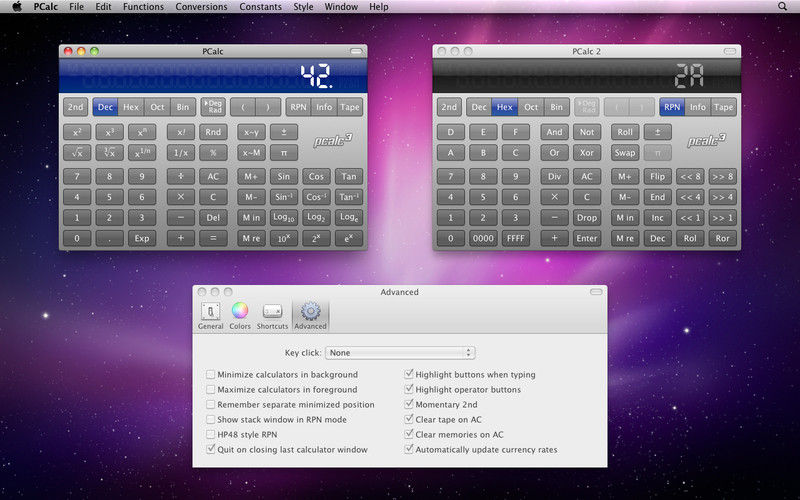Viewport: 800px width, 500px height.
Task: Click the plus-minus key in PCalc 2 window
Action: click(x=657, y=132)
